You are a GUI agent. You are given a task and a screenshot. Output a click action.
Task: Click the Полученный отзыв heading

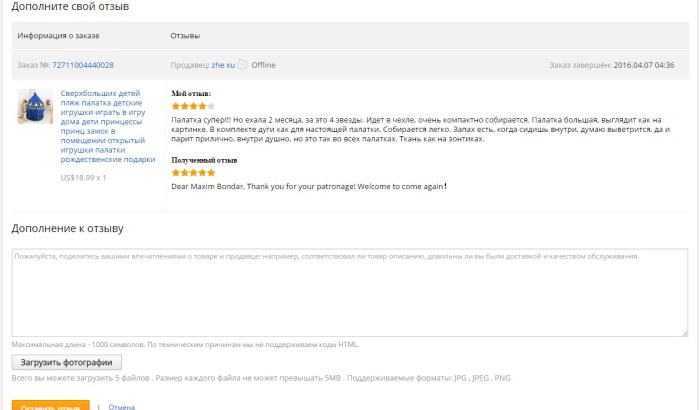point(204,160)
